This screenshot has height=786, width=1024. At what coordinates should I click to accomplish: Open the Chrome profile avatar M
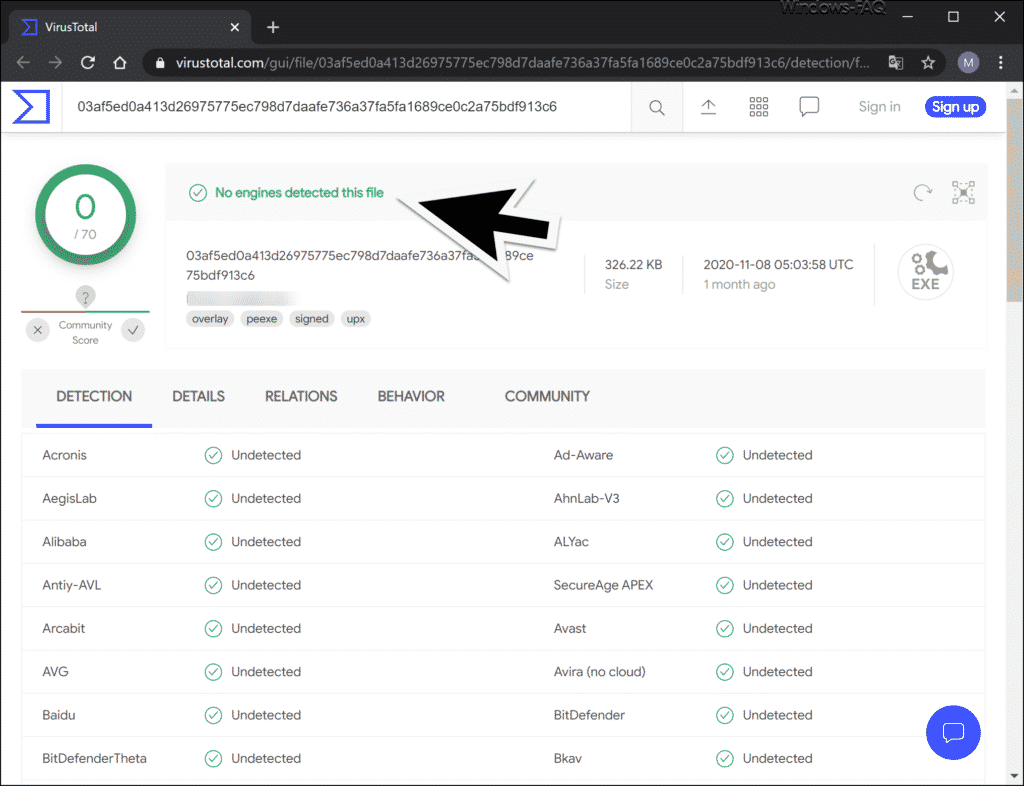pyautogui.click(x=968, y=63)
